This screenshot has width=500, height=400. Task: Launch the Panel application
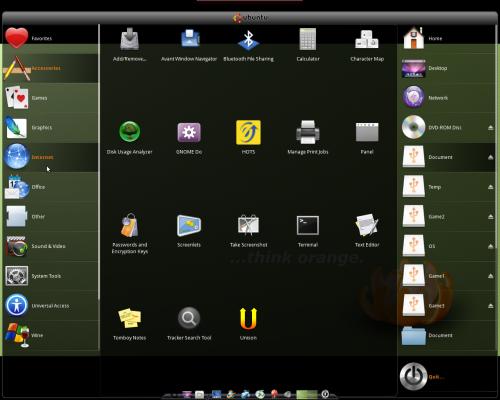(367, 138)
